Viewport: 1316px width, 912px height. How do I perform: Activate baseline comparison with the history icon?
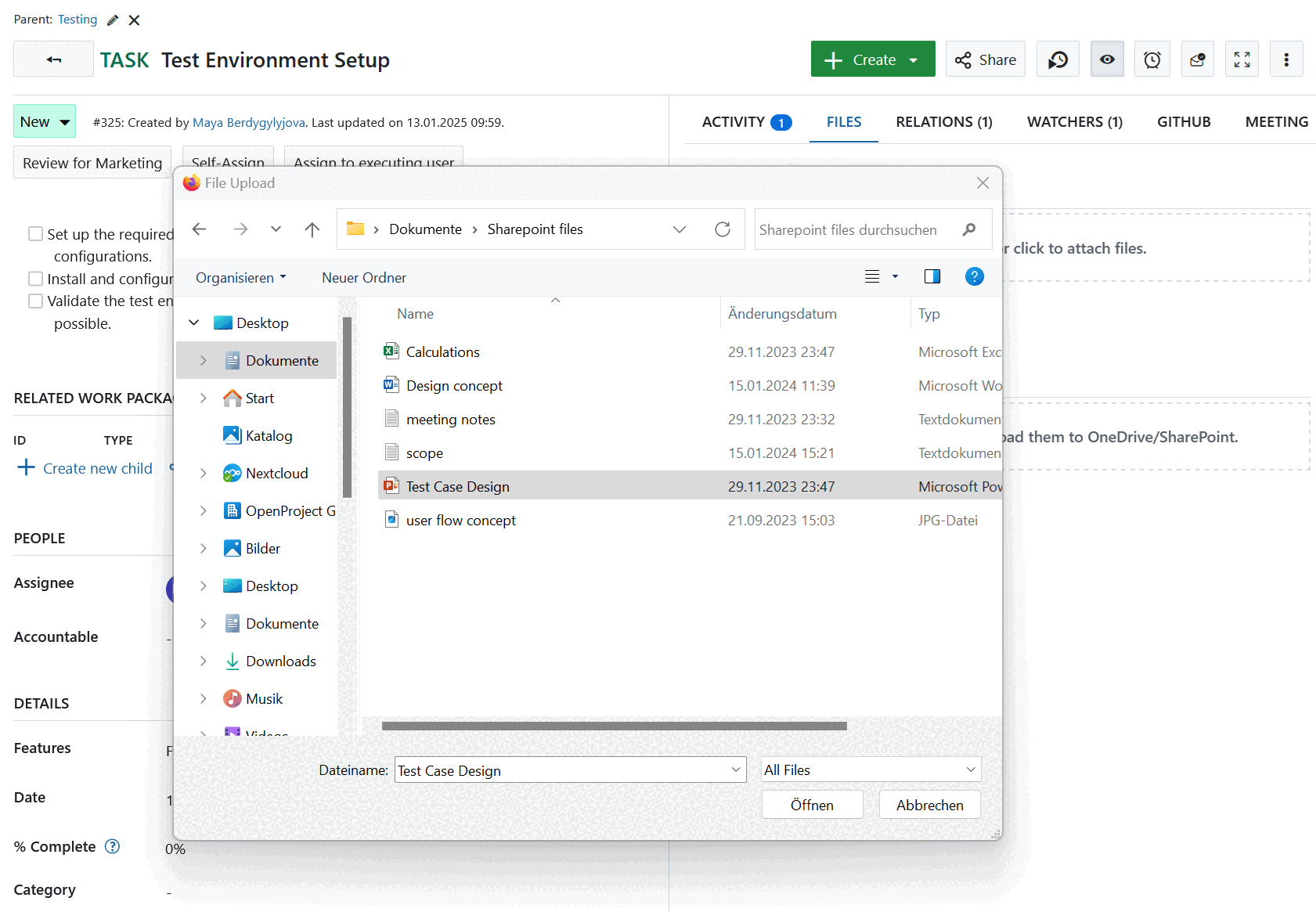1058,59
